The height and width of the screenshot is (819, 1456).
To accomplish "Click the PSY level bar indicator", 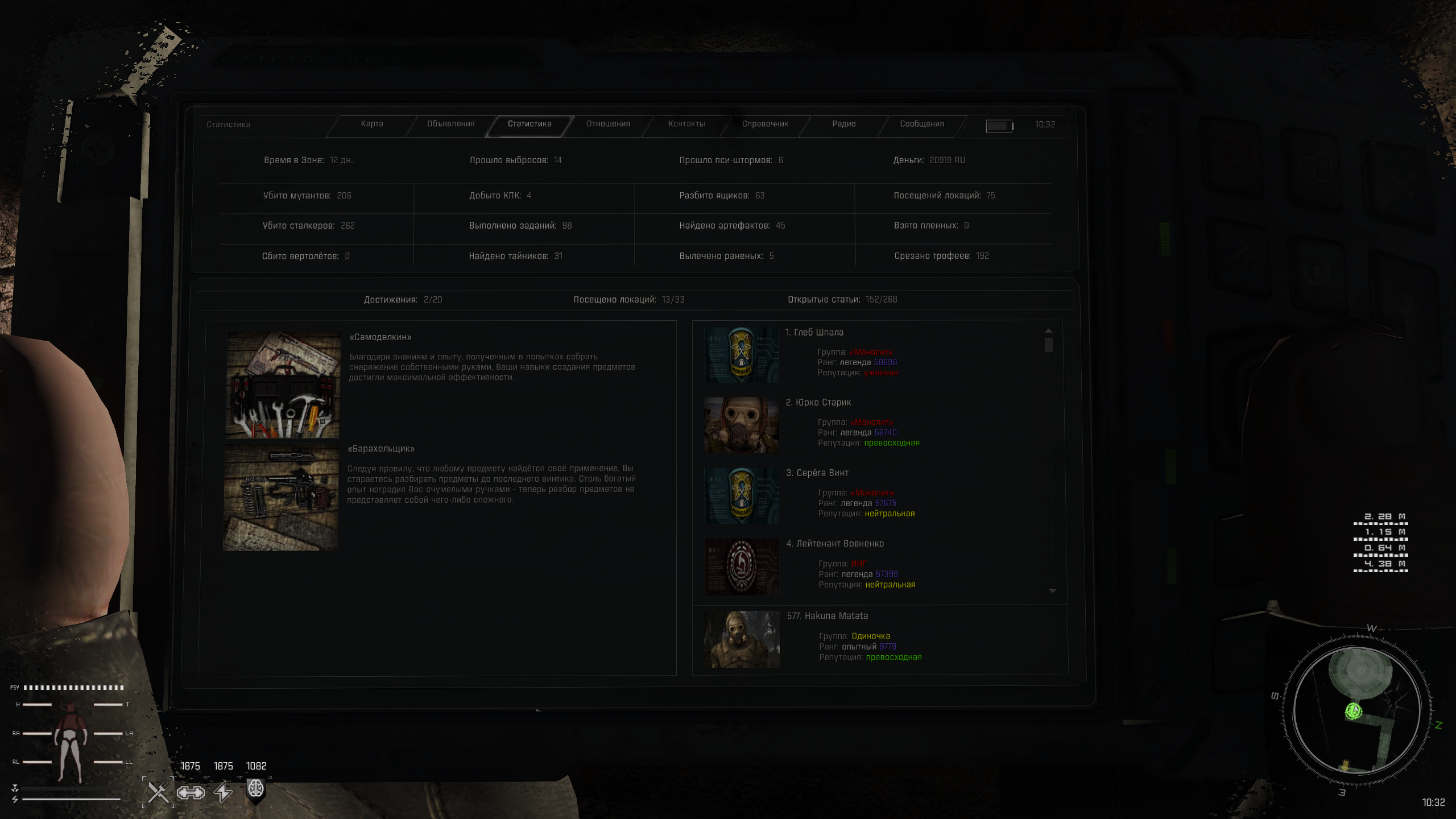I will (x=73, y=687).
